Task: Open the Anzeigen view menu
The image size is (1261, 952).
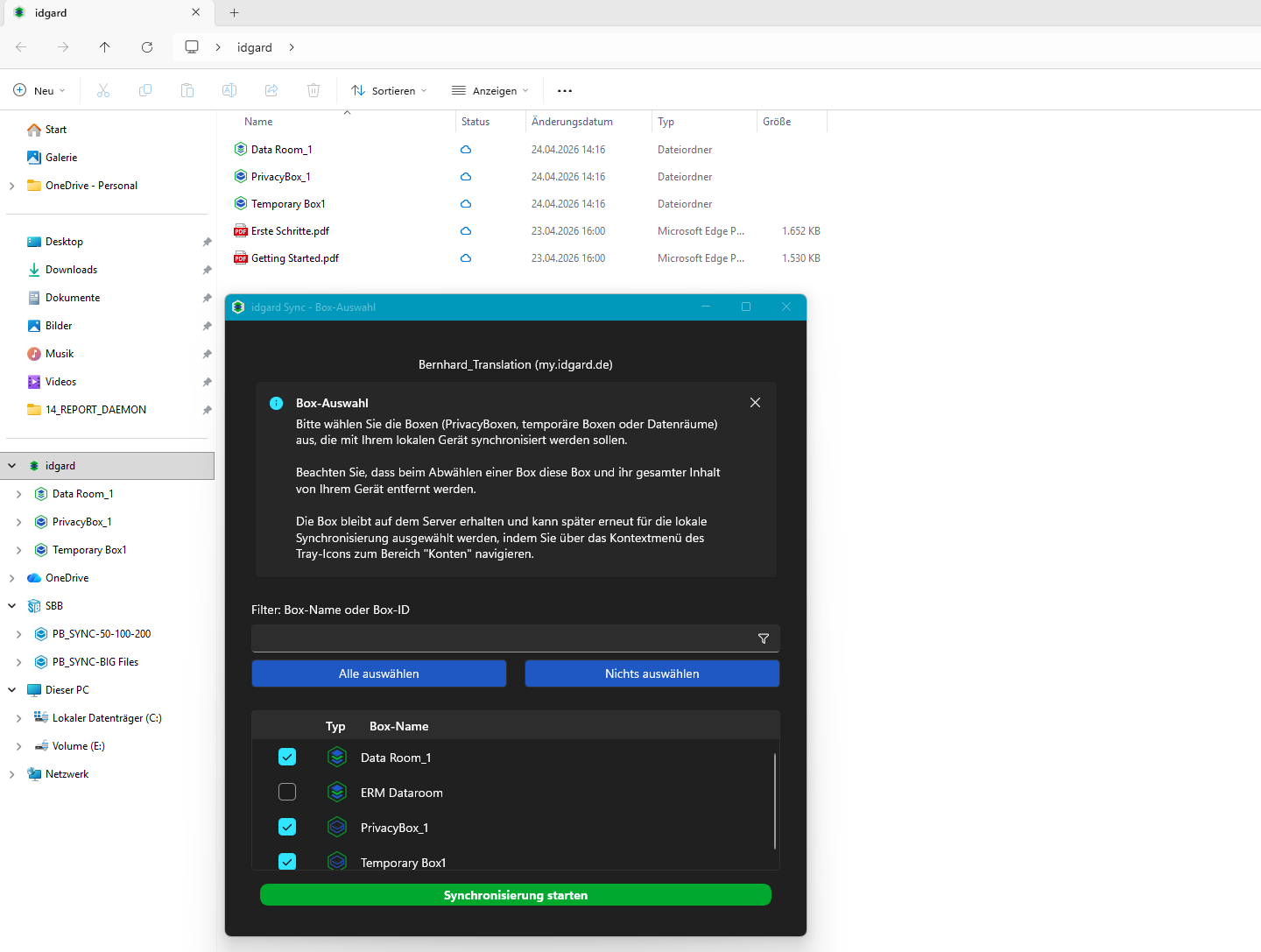Action: (490, 90)
